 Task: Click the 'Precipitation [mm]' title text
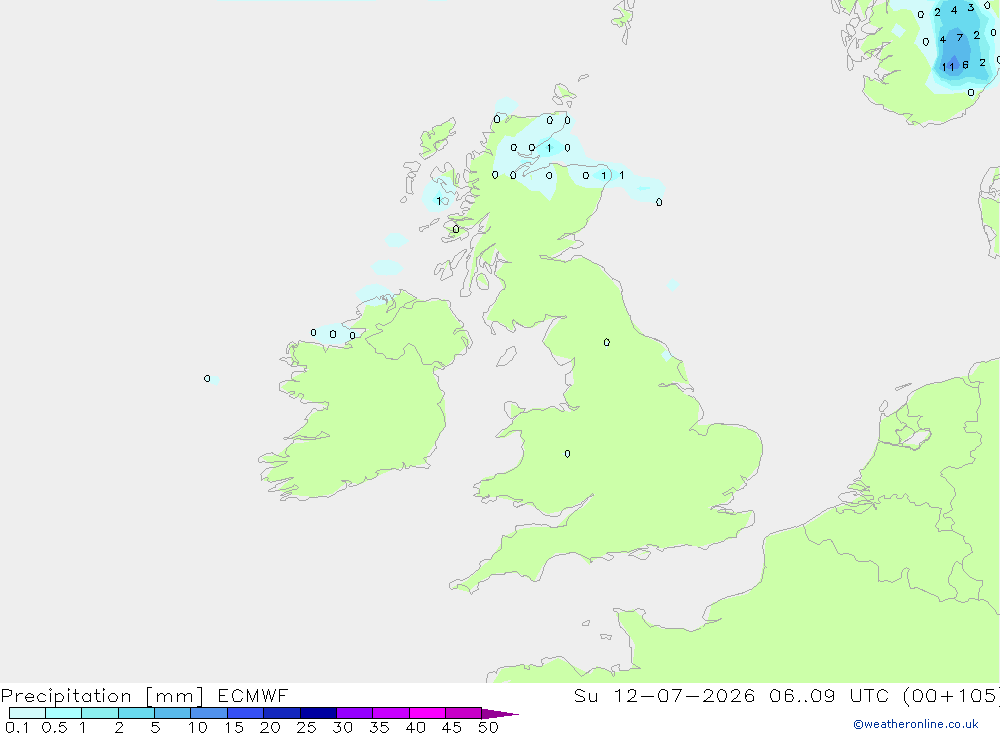click(103, 695)
